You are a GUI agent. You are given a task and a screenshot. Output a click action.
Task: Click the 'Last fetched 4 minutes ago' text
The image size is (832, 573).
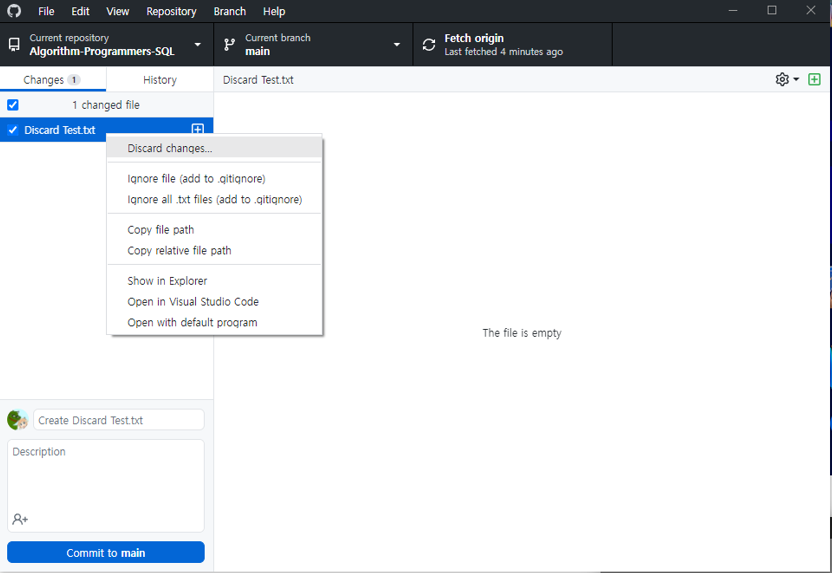pyautogui.click(x=504, y=51)
